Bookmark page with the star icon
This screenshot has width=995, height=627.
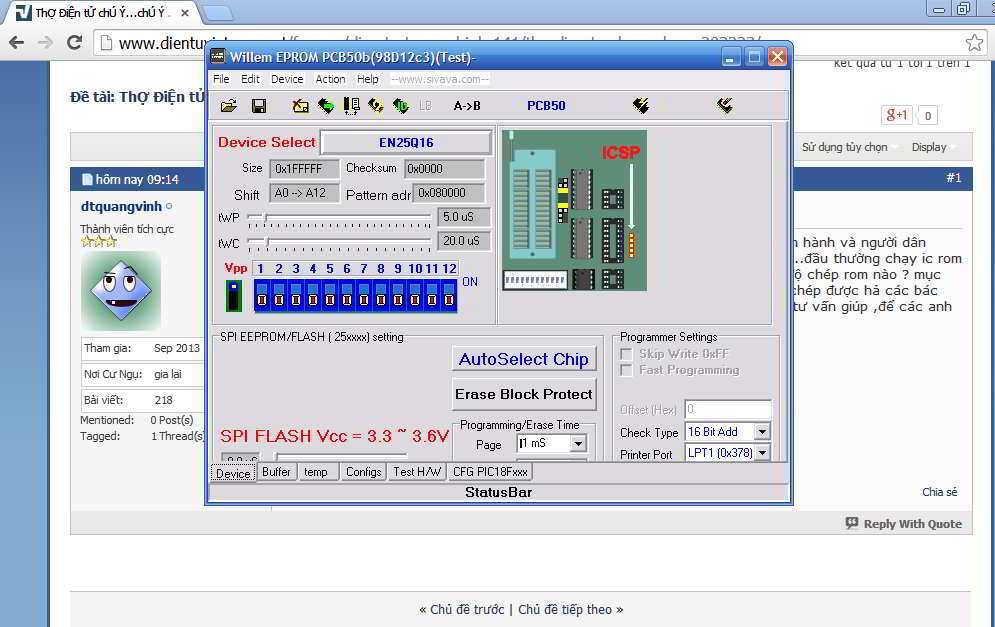pyautogui.click(x=974, y=43)
